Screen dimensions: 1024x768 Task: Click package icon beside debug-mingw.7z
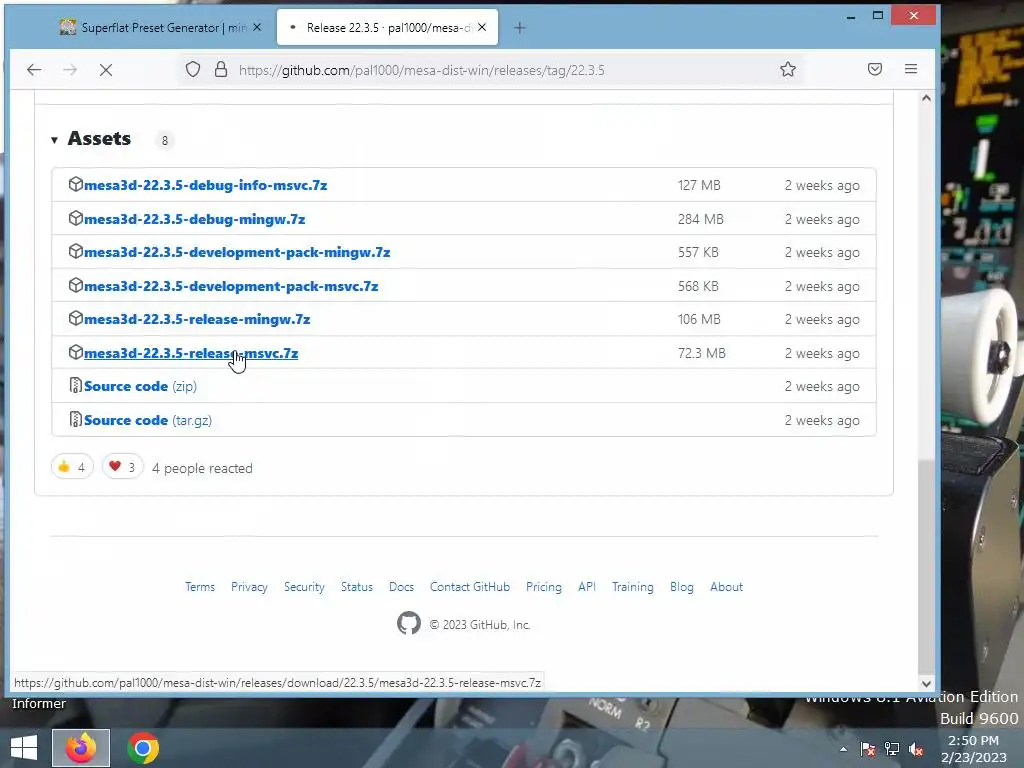(76, 218)
